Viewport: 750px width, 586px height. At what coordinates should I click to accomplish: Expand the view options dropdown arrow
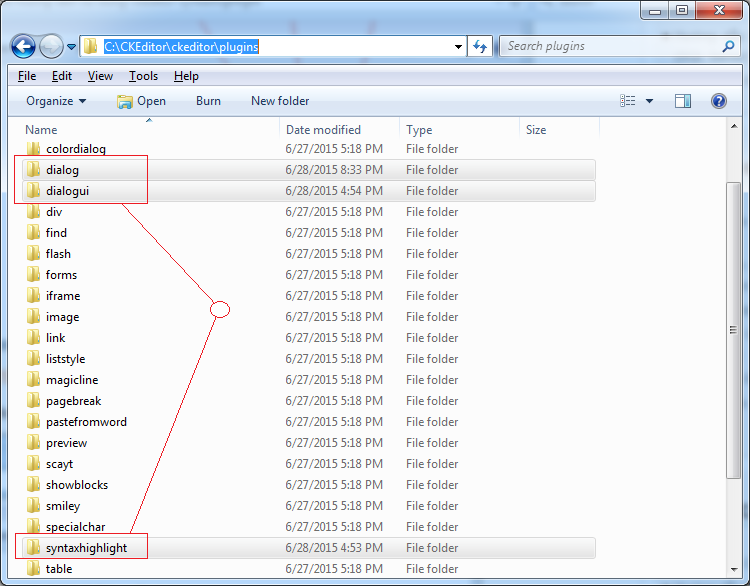(650, 101)
